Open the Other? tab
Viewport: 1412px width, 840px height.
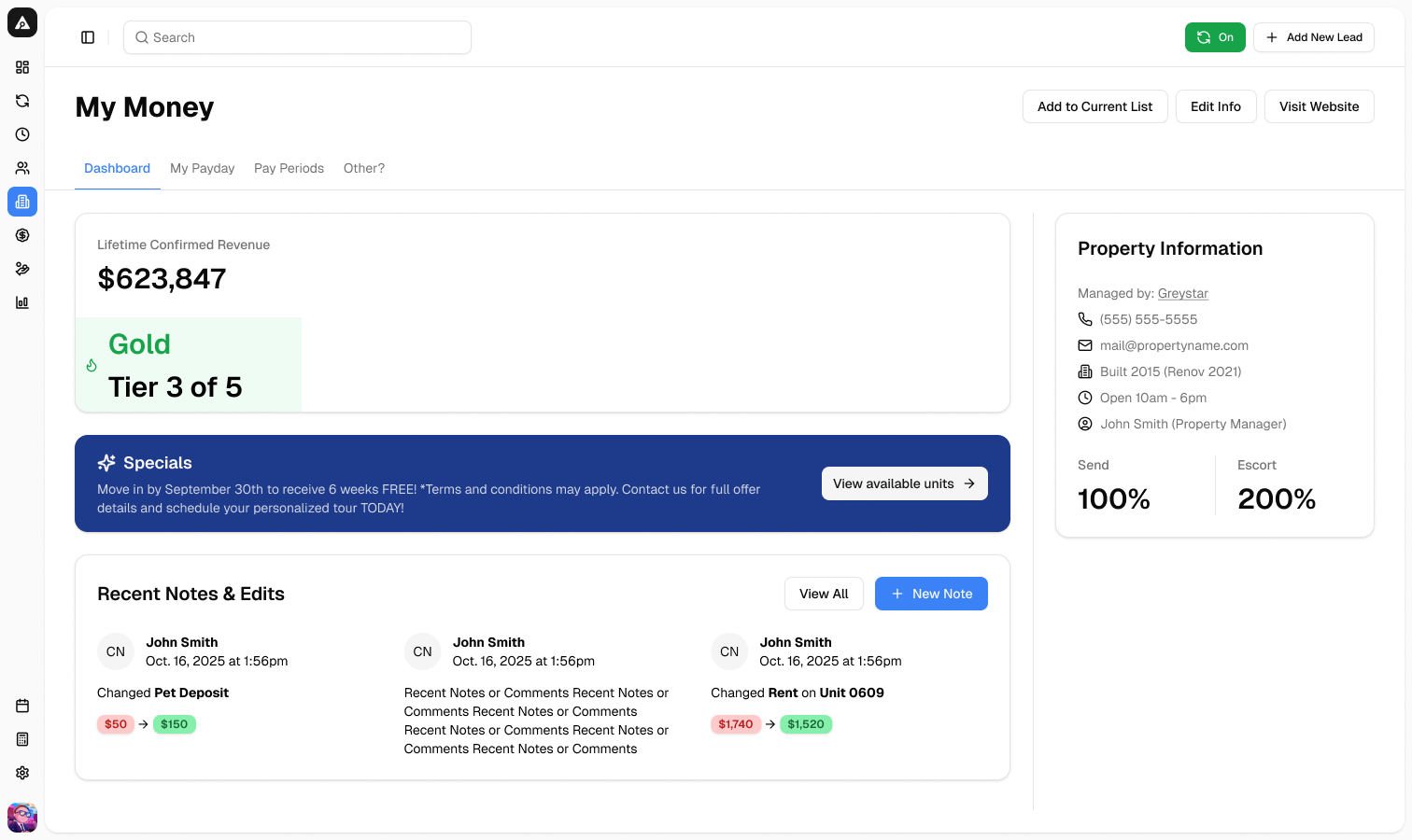click(364, 168)
